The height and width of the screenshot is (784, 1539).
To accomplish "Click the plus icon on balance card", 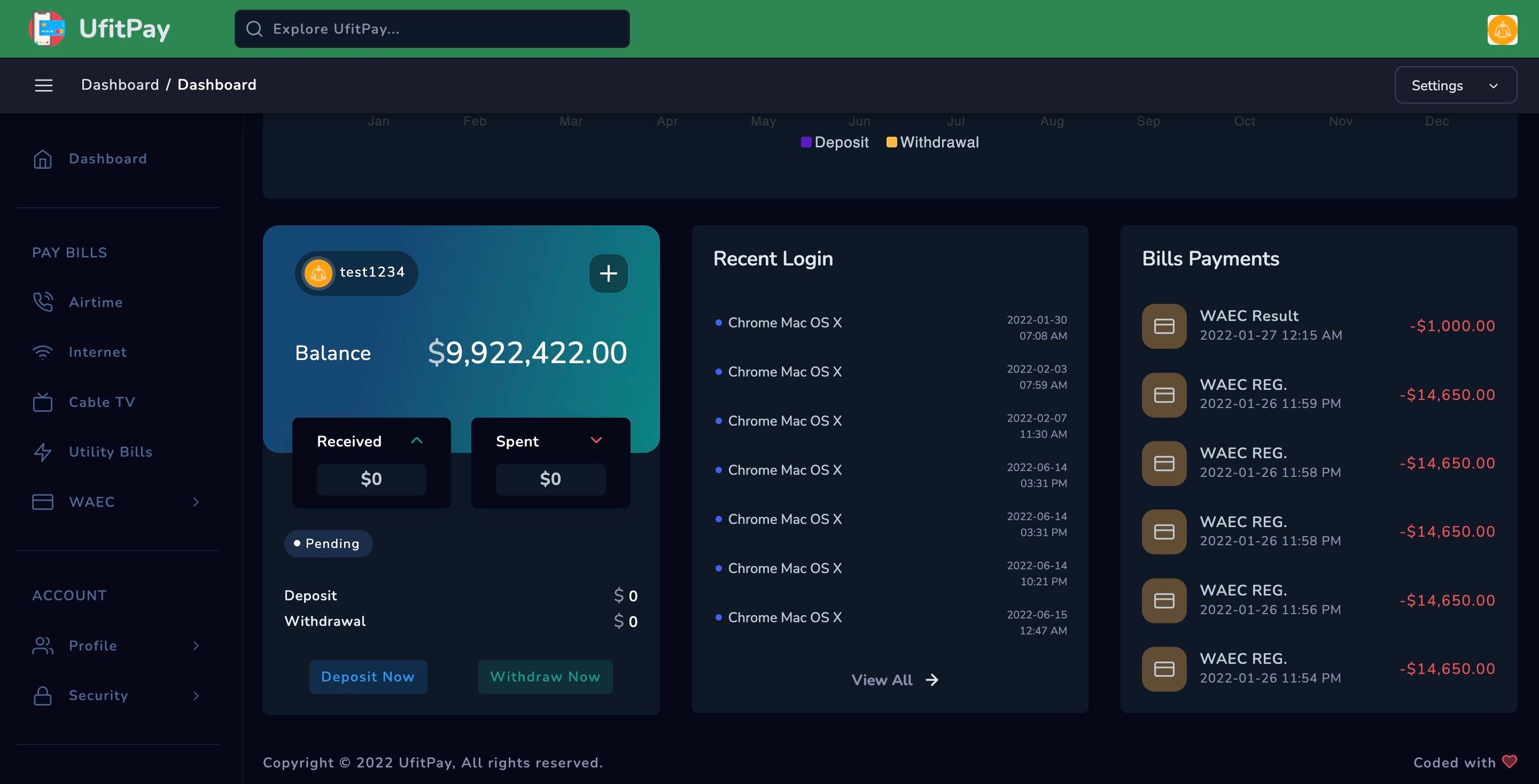I will (x=608, y=273).
